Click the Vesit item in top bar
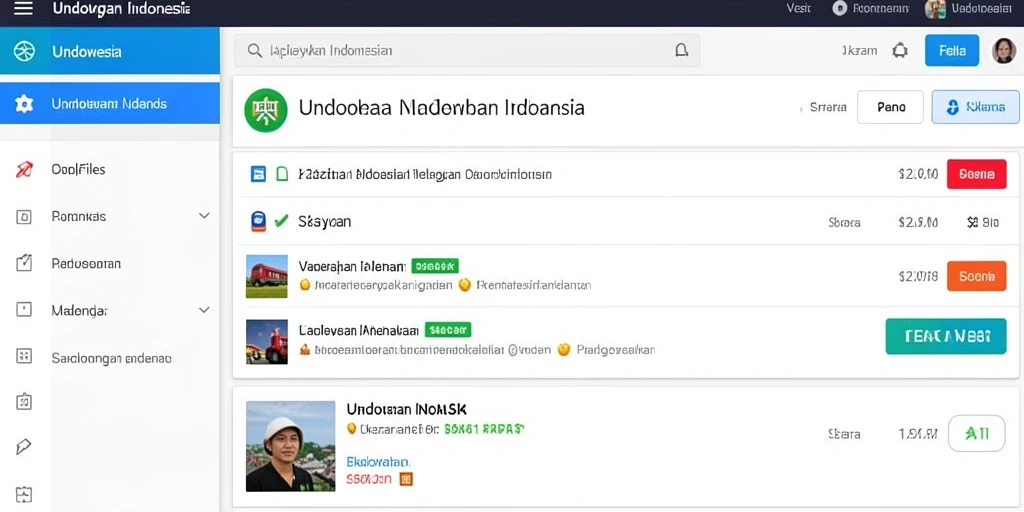The height and width of the screenshot is (512, 1024). tap(798, 8)
